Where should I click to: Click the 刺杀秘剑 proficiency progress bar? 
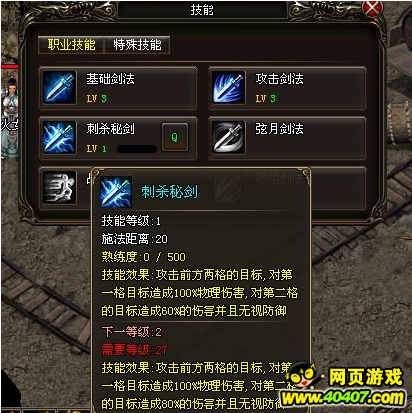pyautogui.click(x=137, y=149)
